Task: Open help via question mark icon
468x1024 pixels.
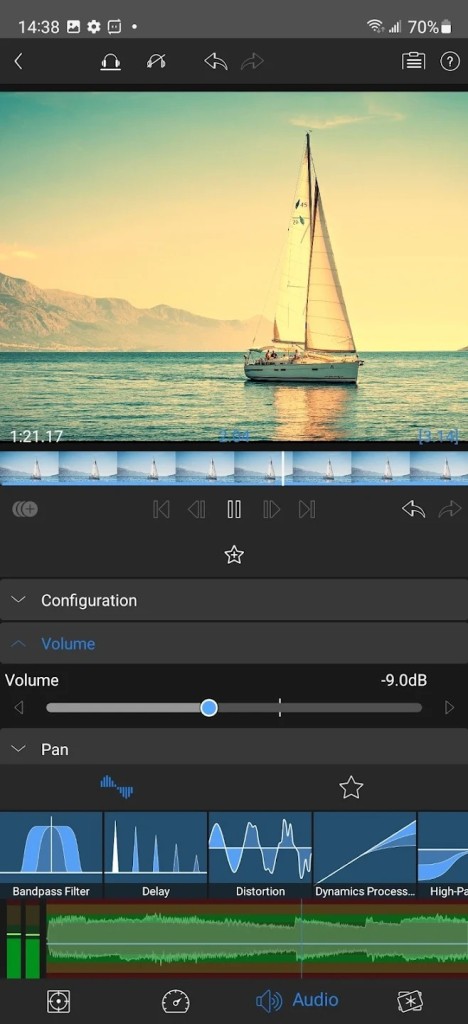Action: (x=450, y=62)
